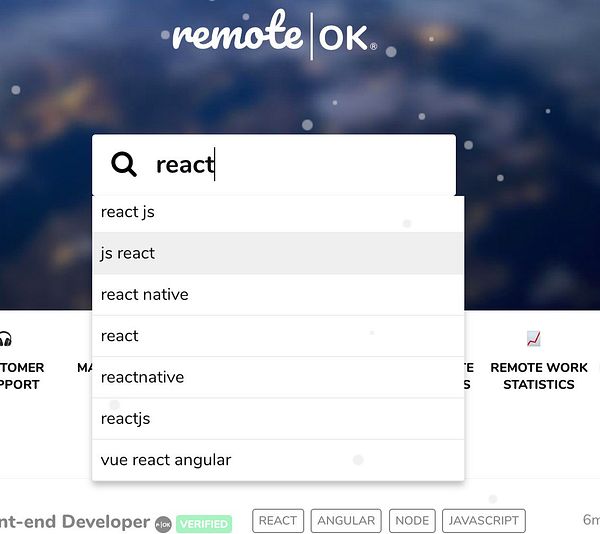600x534 pixels.
Task: Click the headphones Customer Support icon
Action: tap(5, 339)
